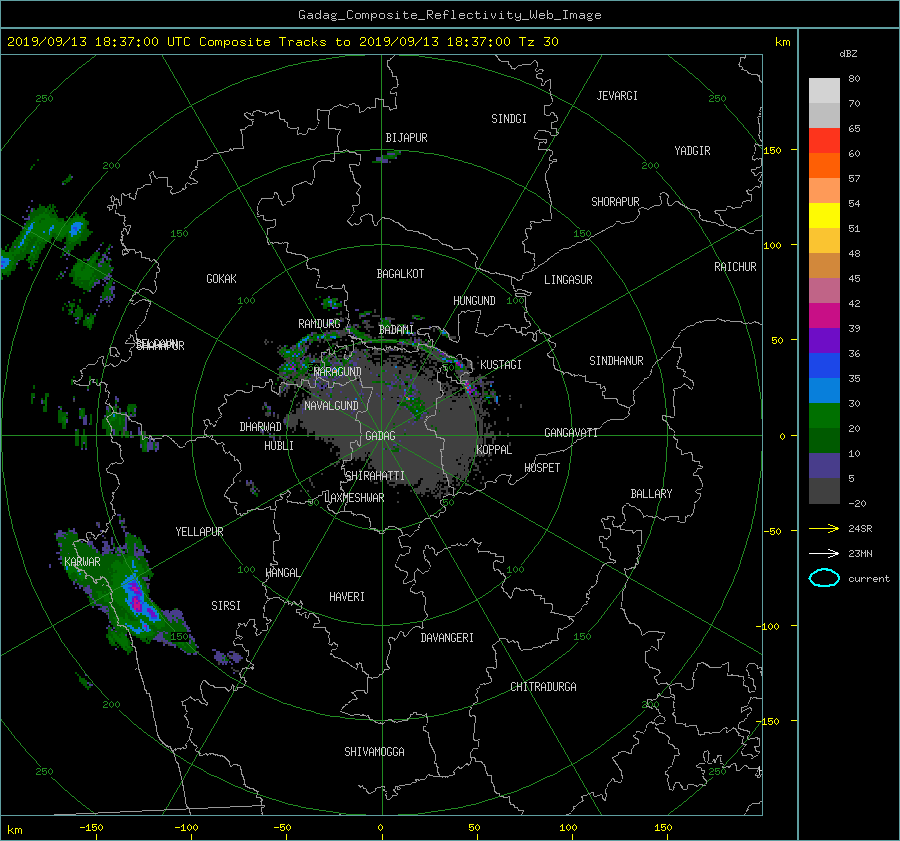Click the RAMDURG city label
Image resolution: width=900 pixels, height=841 pixels.
point(319,324)
